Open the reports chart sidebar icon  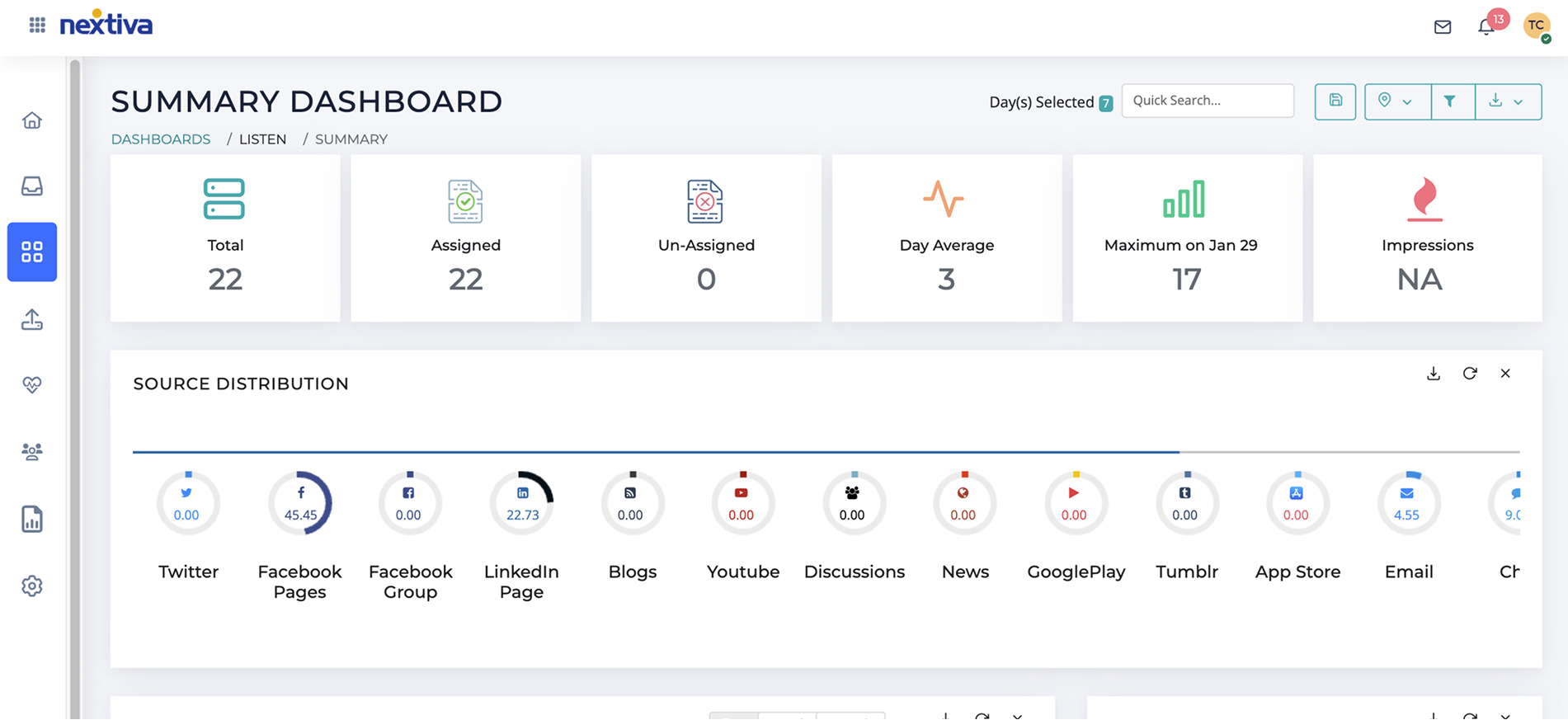32,520
